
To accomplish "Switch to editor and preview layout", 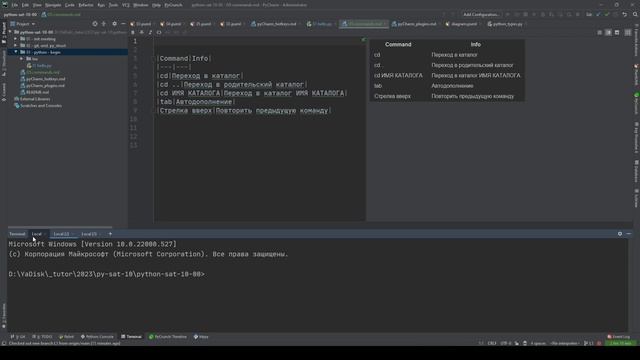I will 608,32.
